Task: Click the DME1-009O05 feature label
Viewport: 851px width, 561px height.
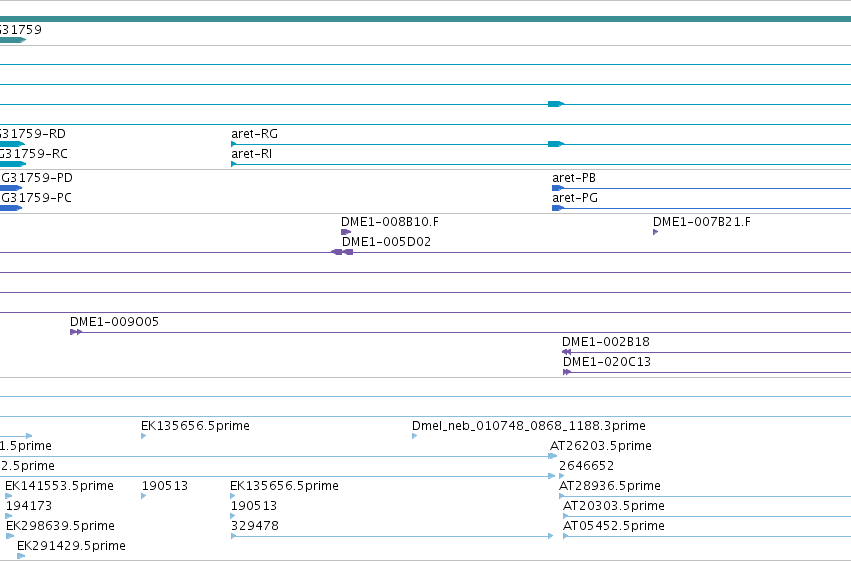Action: (x=115, y=322)
